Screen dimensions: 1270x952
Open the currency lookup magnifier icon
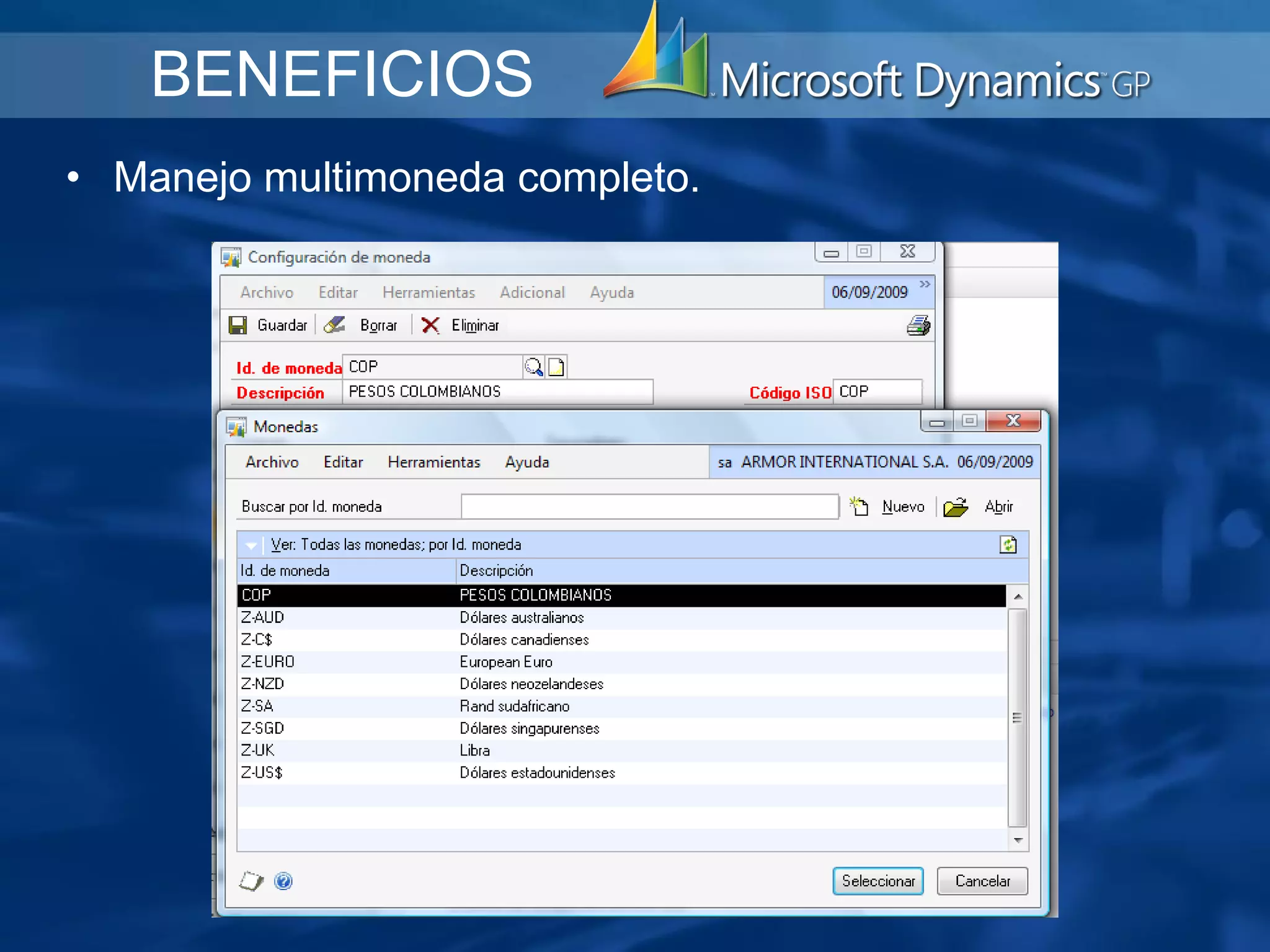(533, 367)
